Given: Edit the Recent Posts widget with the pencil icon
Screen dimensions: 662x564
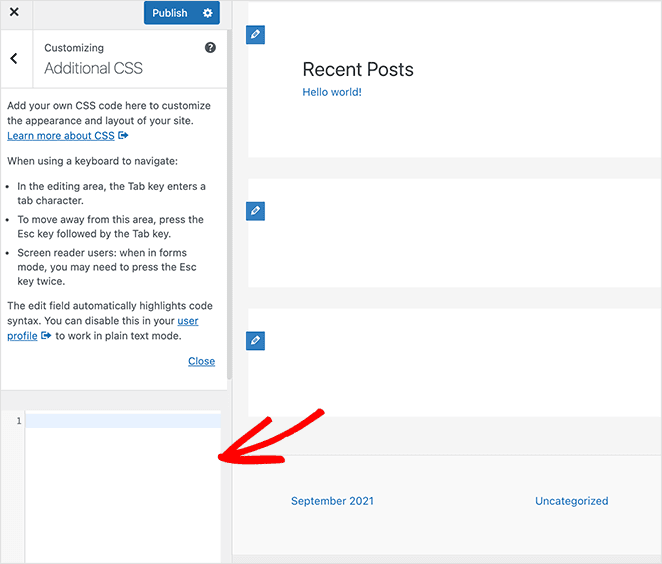Looking at the screenshot, I should pos(255,35).
